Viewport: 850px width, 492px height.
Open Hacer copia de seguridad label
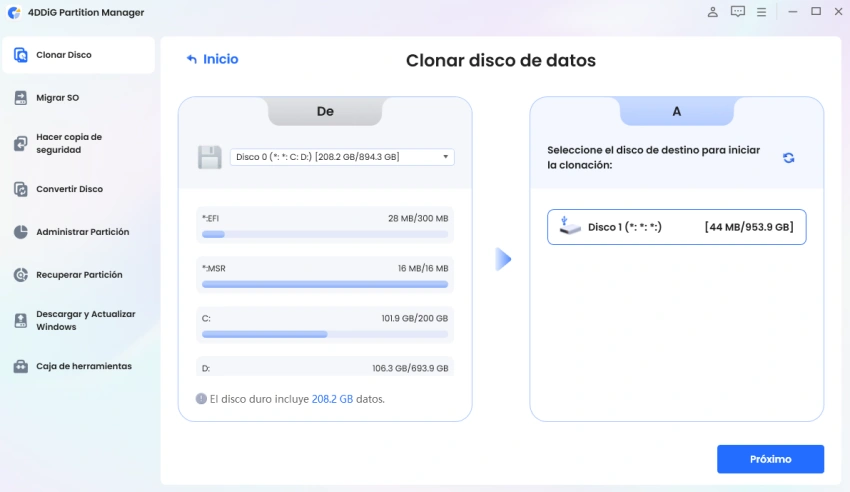[x=69, y=143]
